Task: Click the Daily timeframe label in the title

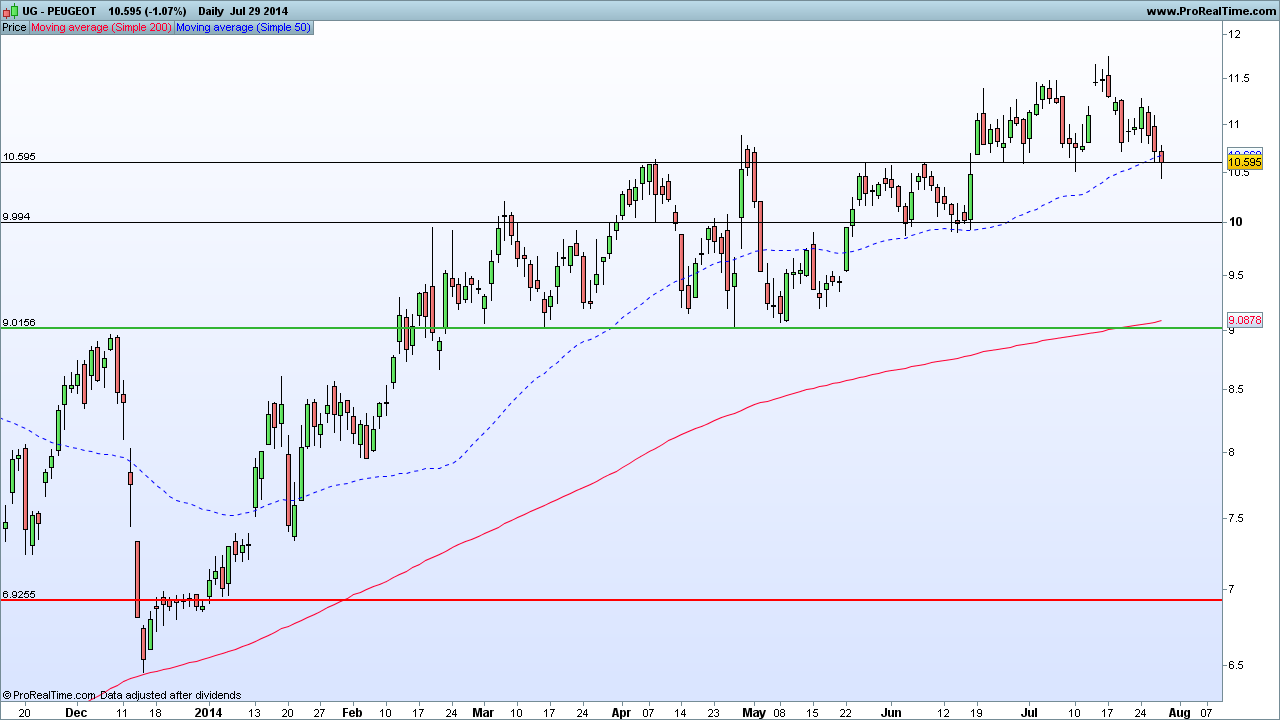Action: (x=211, y=10)
